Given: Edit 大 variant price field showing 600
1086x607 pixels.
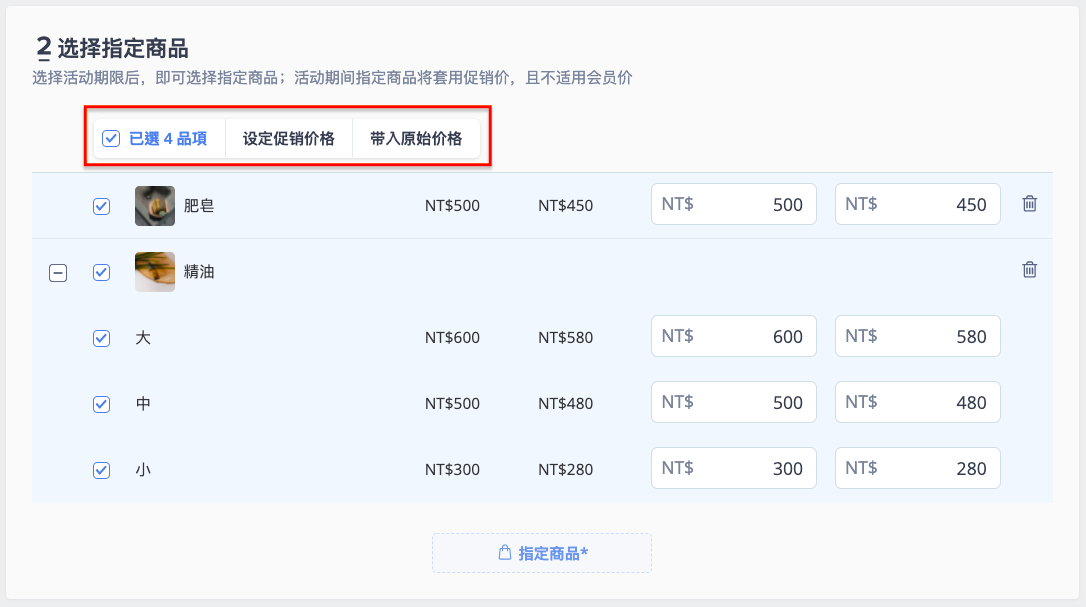Looking at the screenshot, I should pos(733,336).
